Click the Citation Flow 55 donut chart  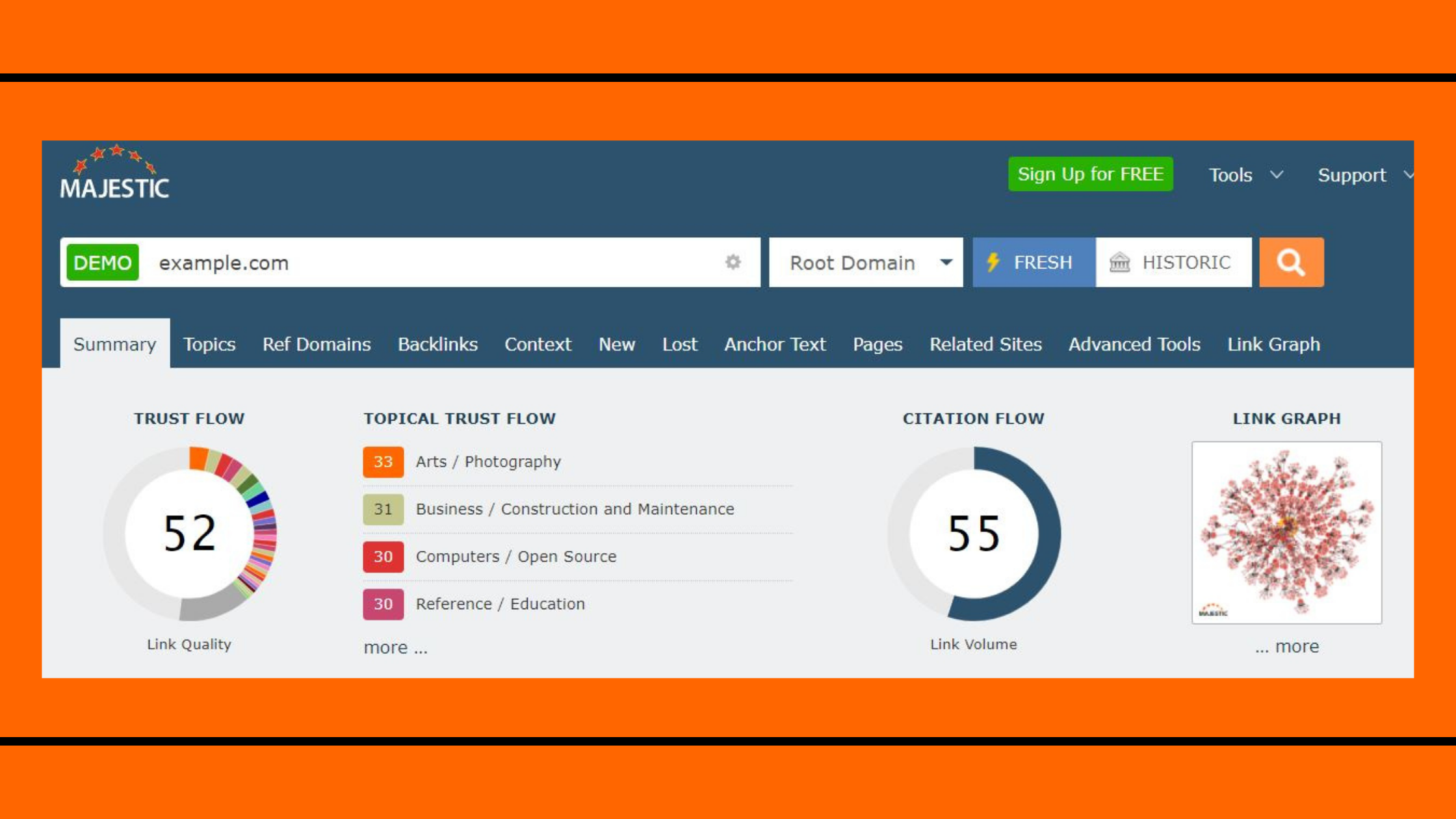pos(974,533)
